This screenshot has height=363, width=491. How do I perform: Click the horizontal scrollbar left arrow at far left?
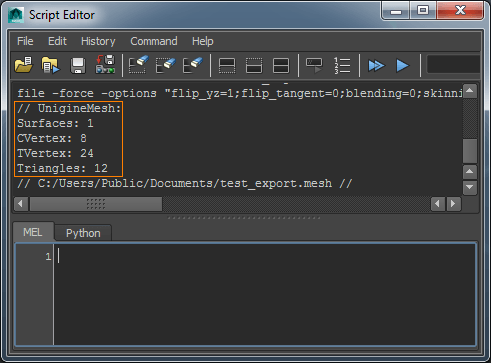click(21, 203)
